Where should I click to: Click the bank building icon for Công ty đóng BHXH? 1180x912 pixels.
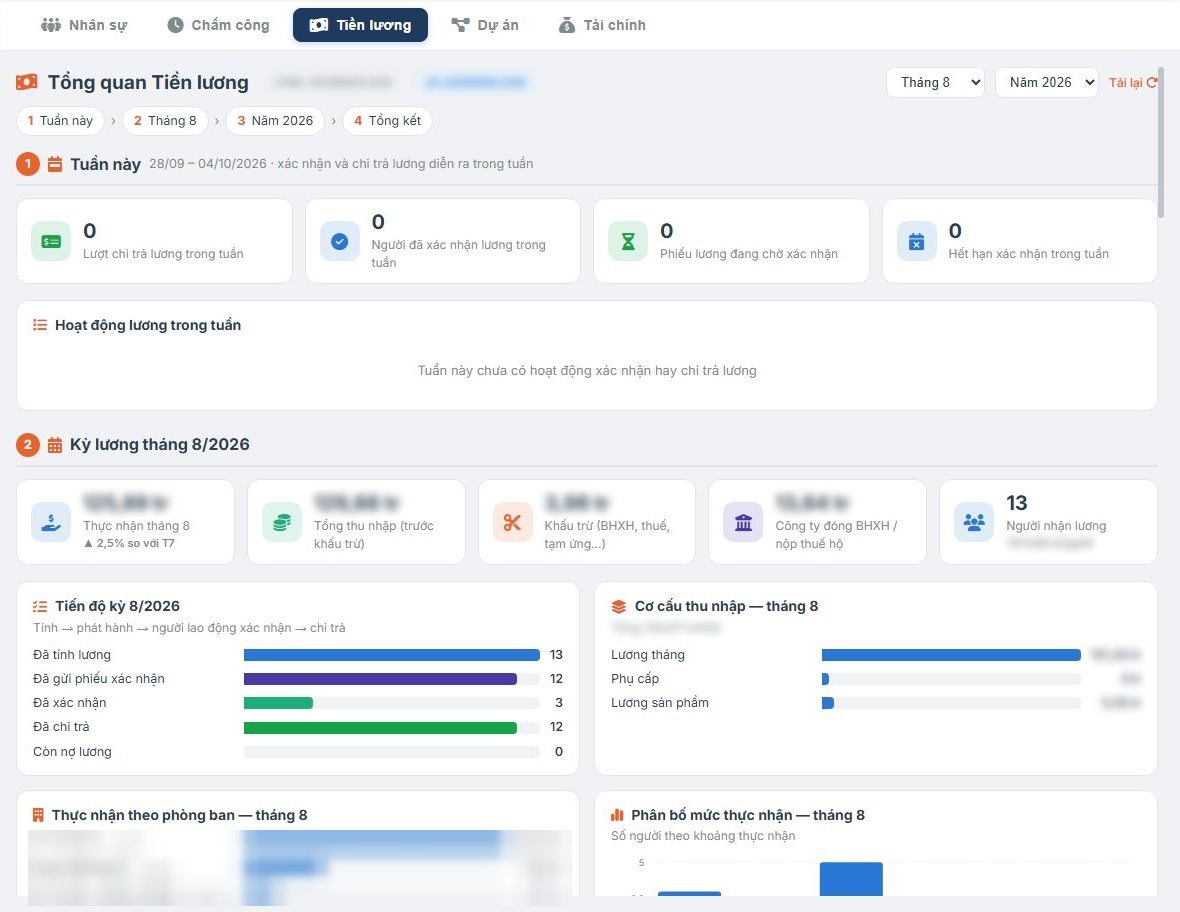click(x=744, y=522)
